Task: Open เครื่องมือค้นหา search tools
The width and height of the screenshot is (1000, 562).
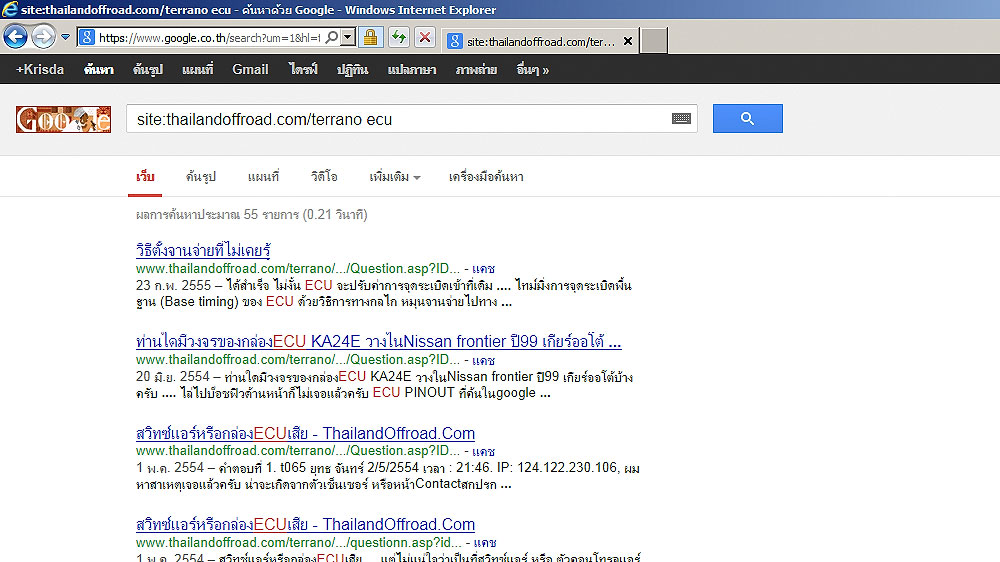Action: pos(486,177)
